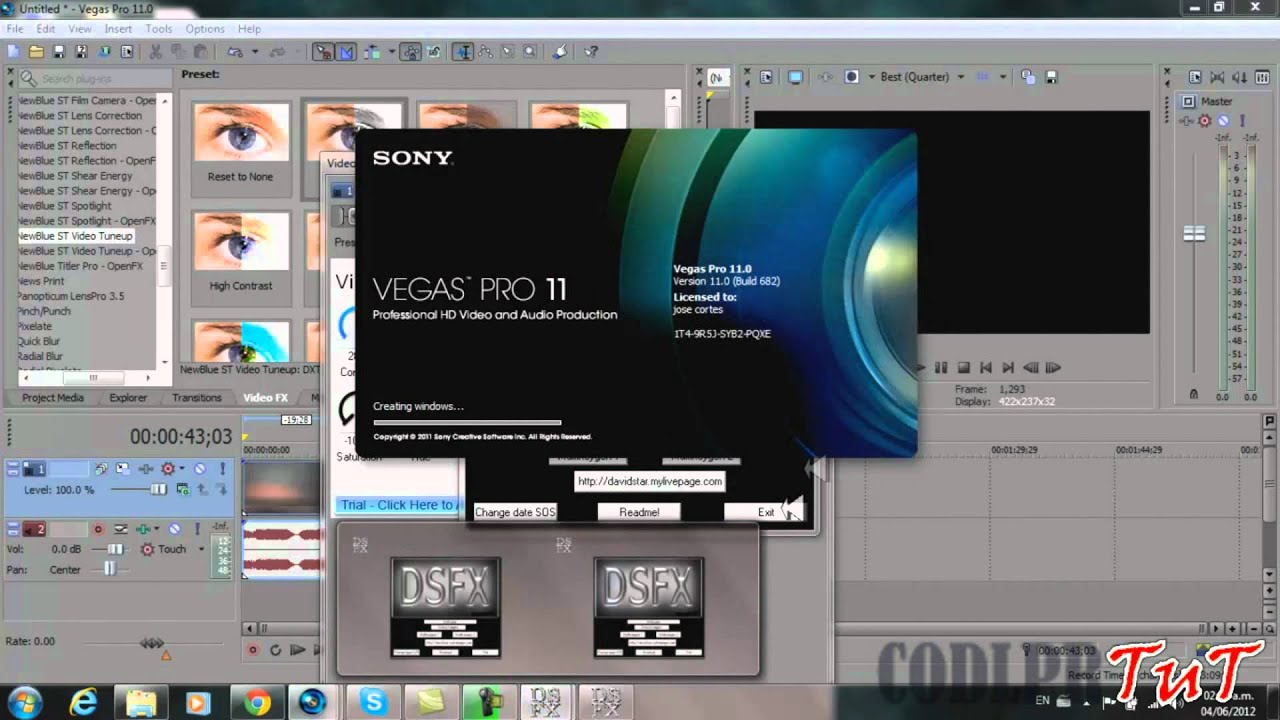This screenshot has width=1280, height=720.
Task: Select NewBlue ST Spotlight plug-in
Action: pos(65,206)
